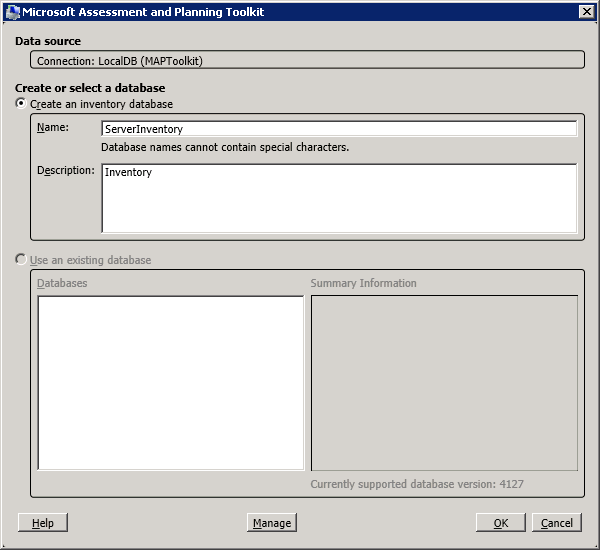Click the 'Description:' label
This screenshot has height=550, width=600.
pyautogui.click(x=65, y=170)
